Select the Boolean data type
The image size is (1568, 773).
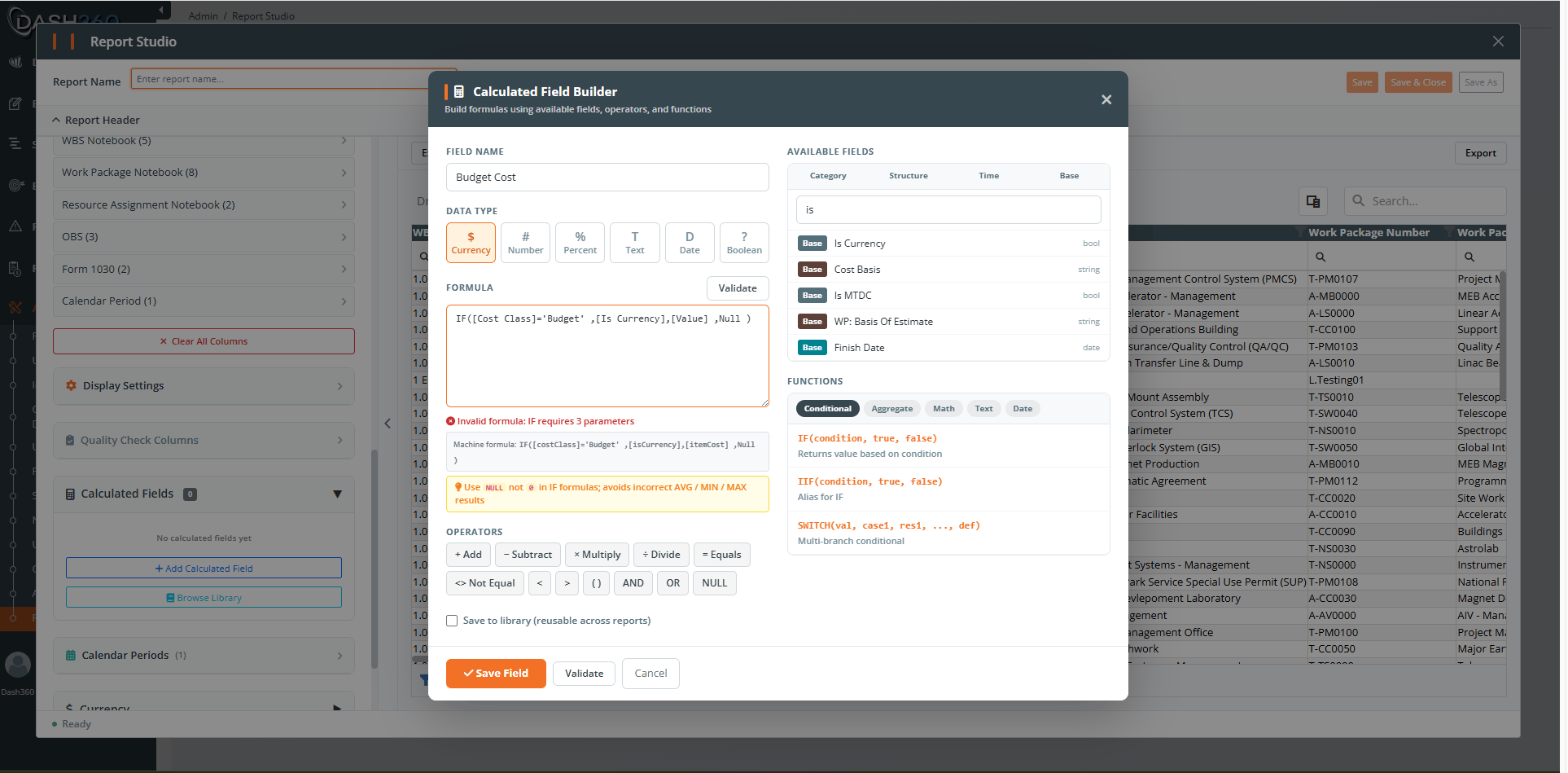tap(744, 243)
